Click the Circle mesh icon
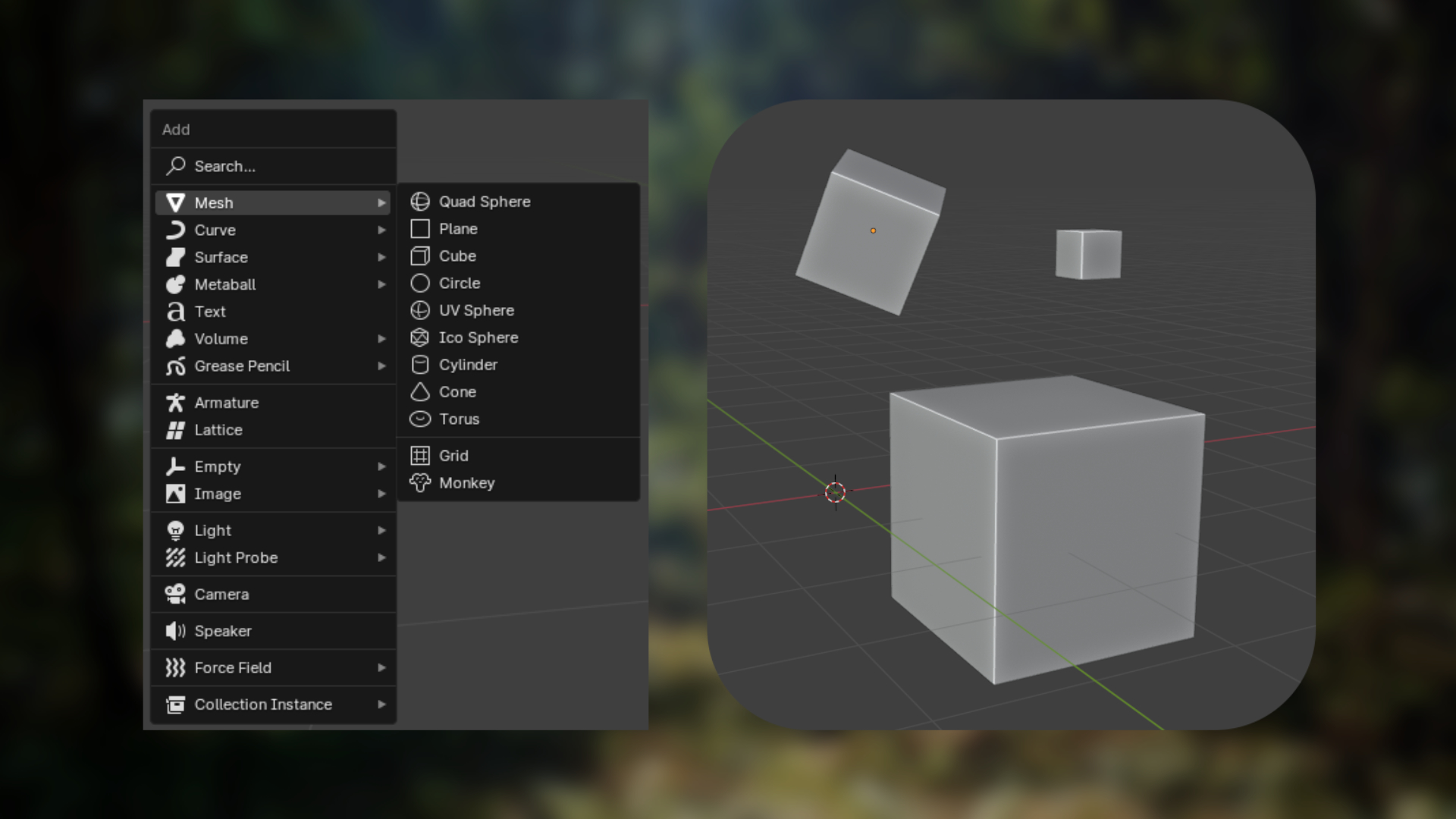 [x=420, y=283]
